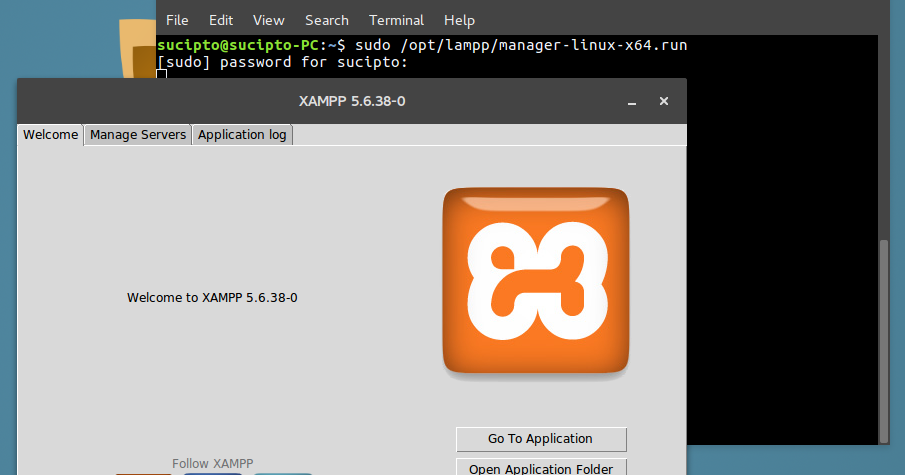Click the Go To Application button

tap(541, 439)
